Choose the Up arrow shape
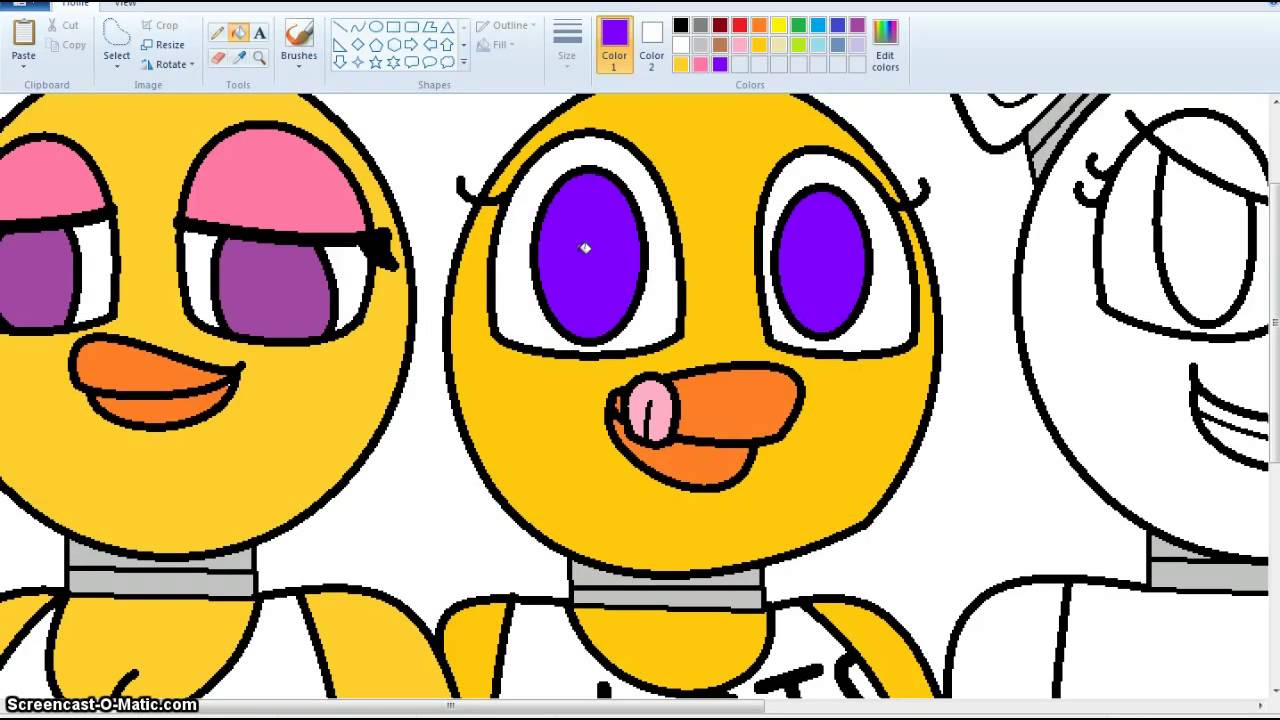The height and width of the screenshot is (720, 1280). tap(447, 44)
